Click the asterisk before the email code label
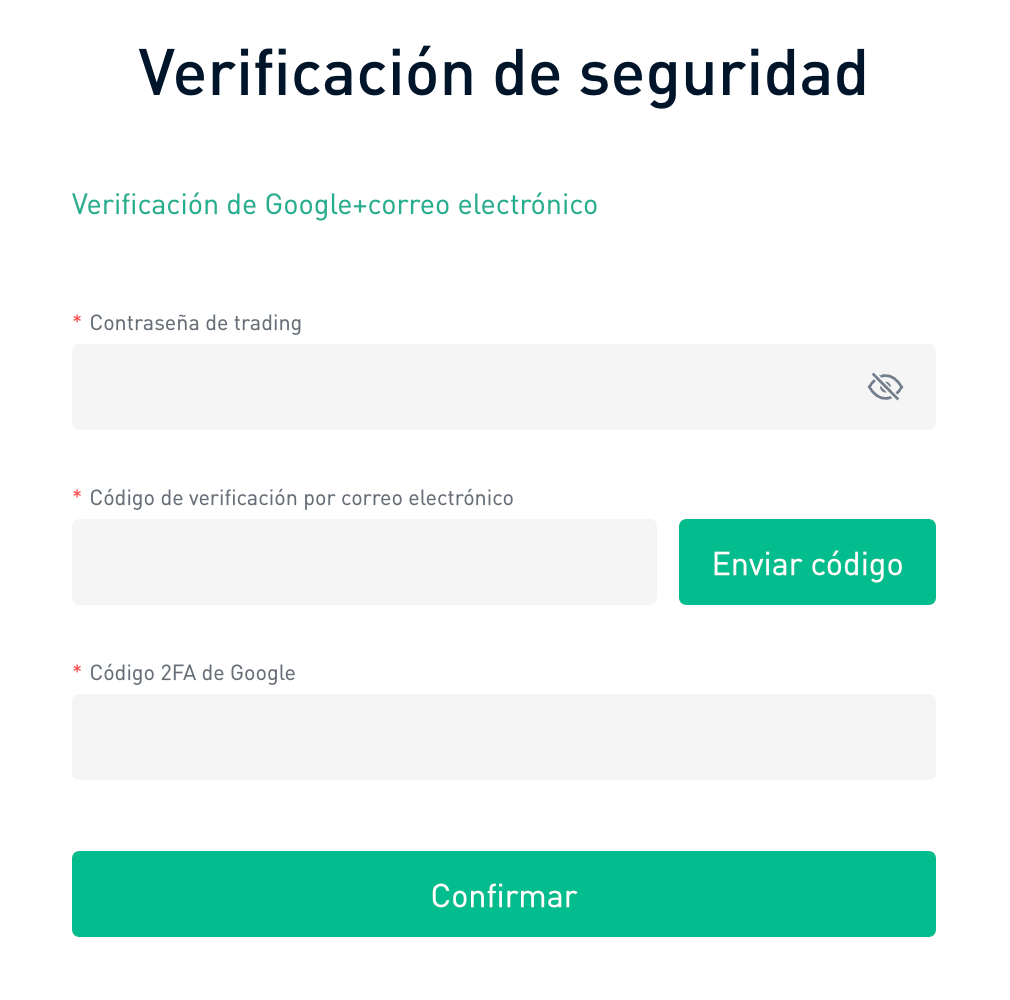1010x1000 pixels. tap(77, 496)
